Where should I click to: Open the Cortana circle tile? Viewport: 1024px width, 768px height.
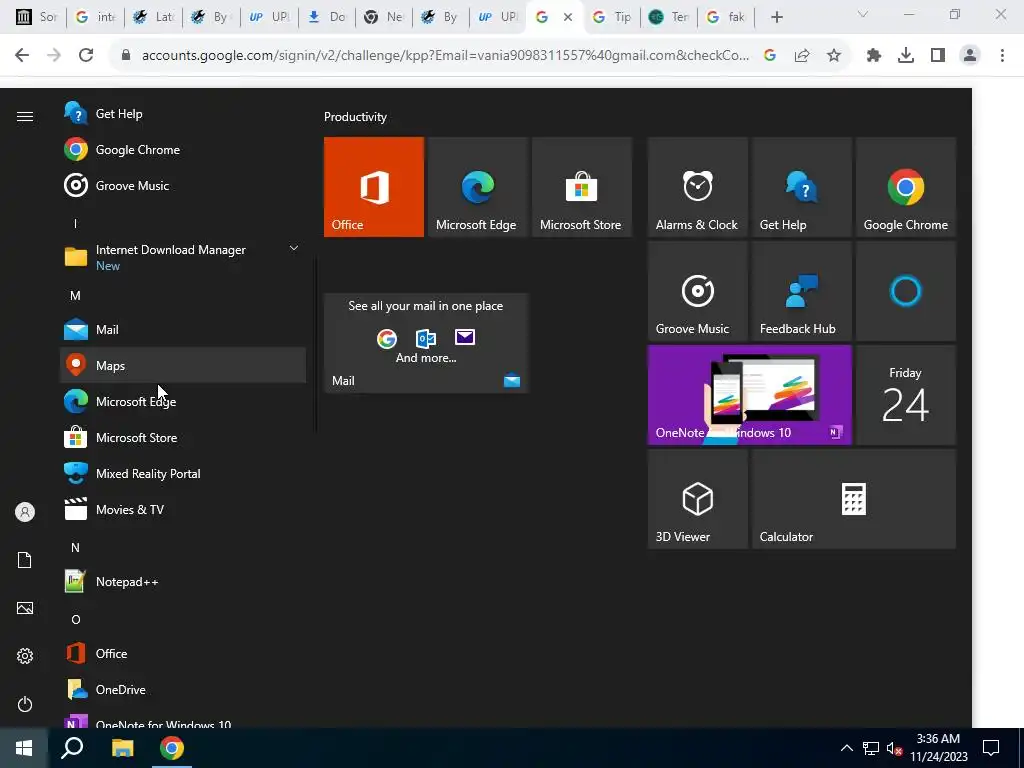pyautogui.click(x=905, y=291)
